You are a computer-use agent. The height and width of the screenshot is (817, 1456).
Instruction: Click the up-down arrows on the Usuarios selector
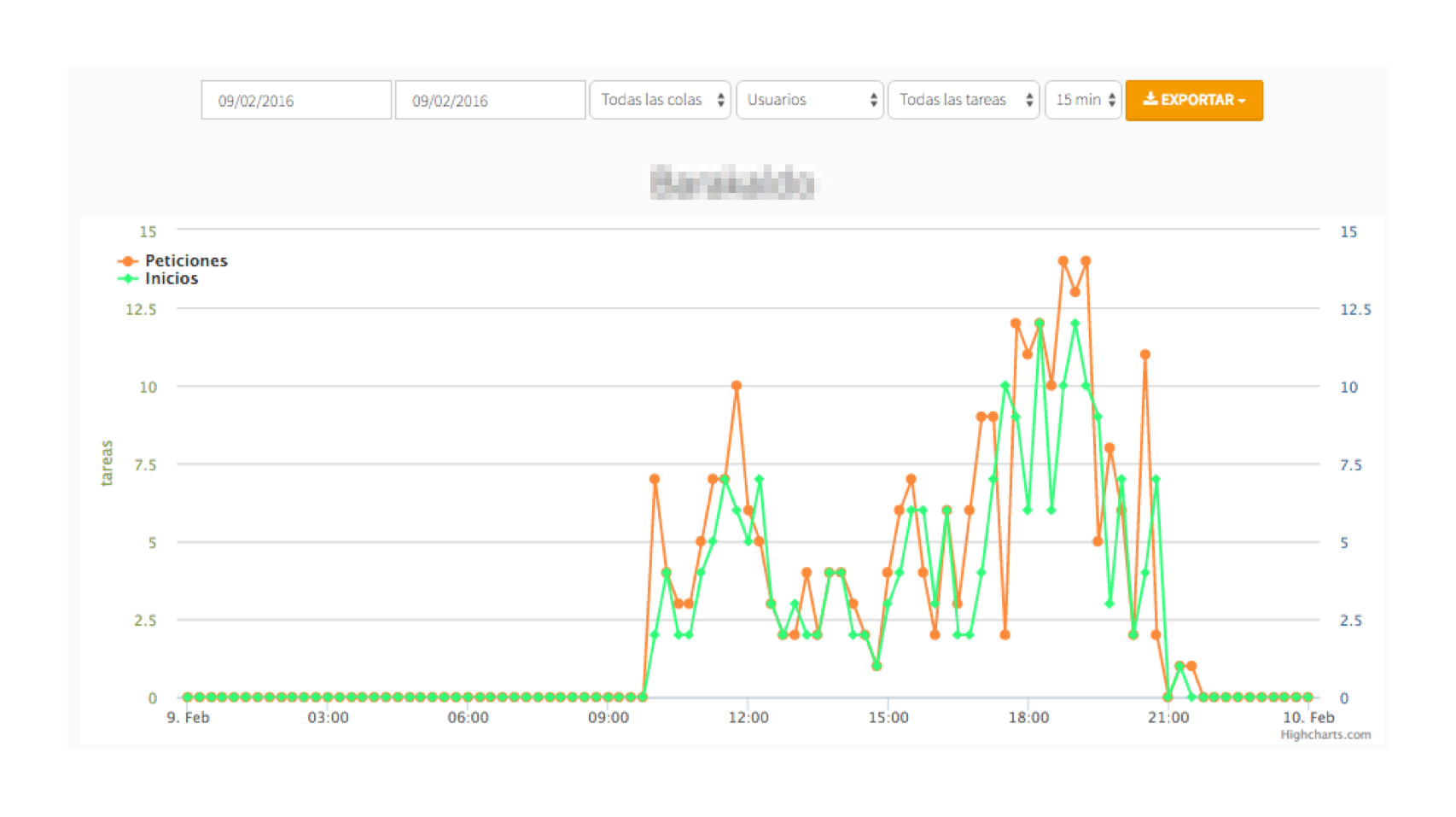tap(873, 100)
